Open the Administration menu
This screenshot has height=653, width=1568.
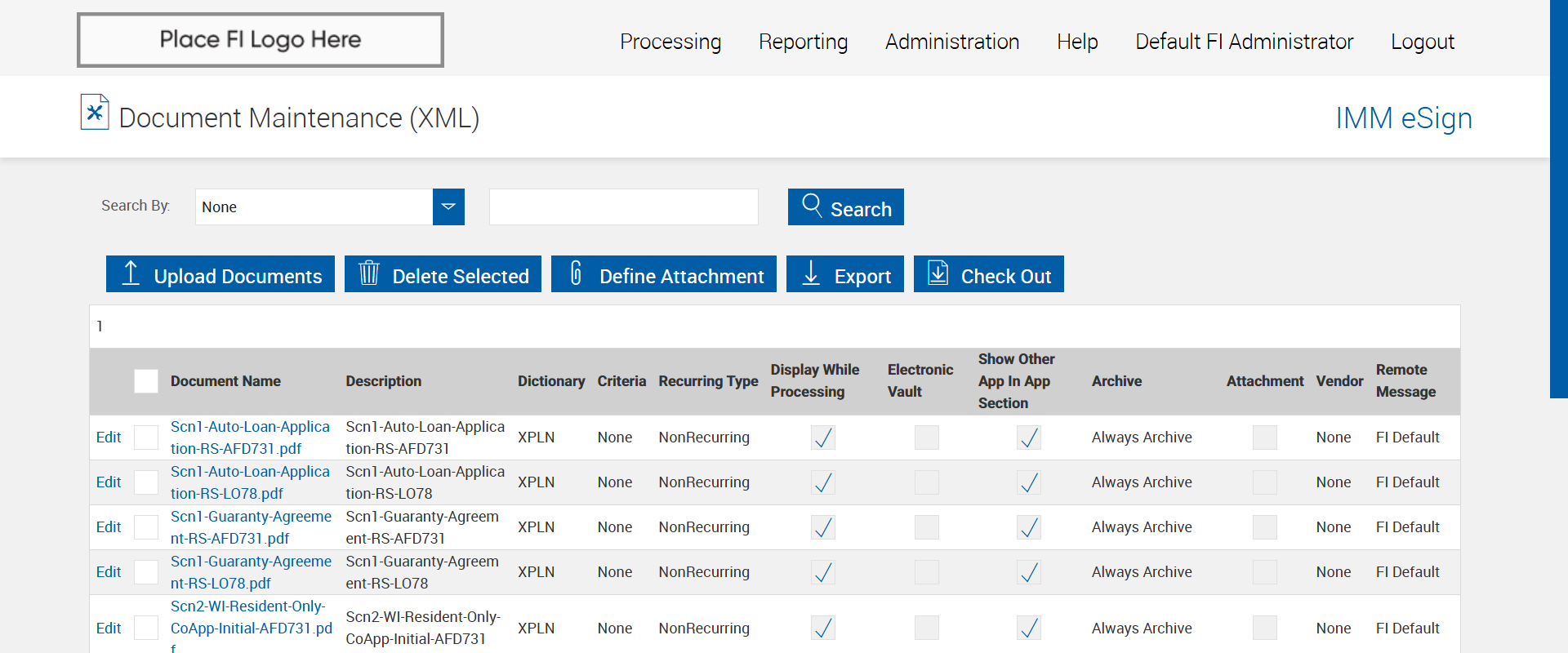point(952,42)
